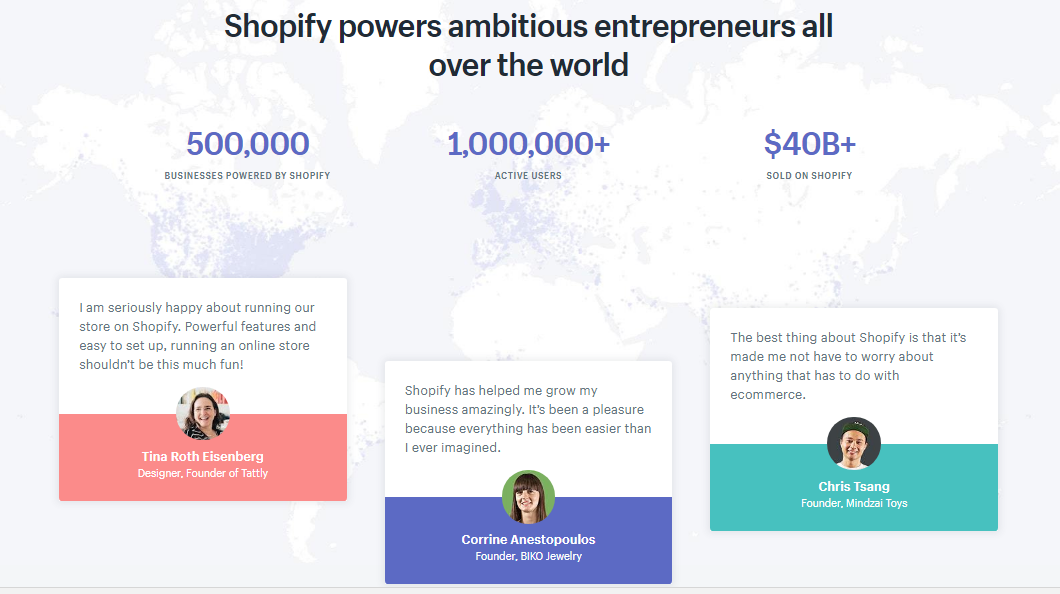1060x594 pixels.
Task: Click Designer, Founder of Tattly subtitle
Action: pos(203,473)
